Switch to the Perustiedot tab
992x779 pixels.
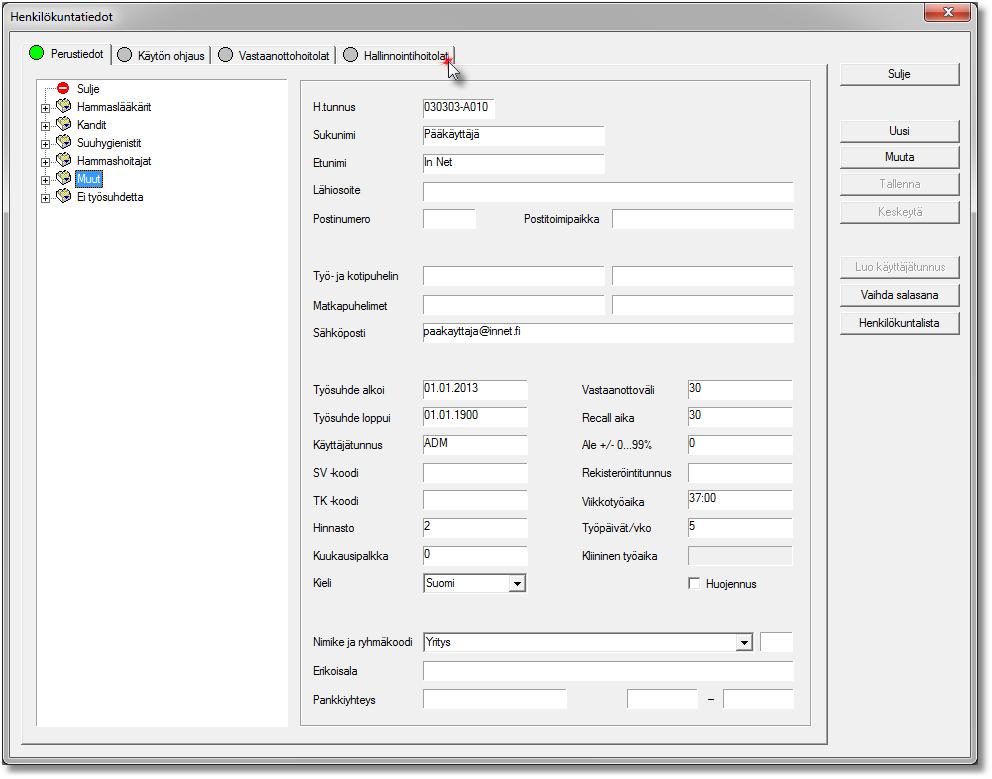click(x=68, y=54)
